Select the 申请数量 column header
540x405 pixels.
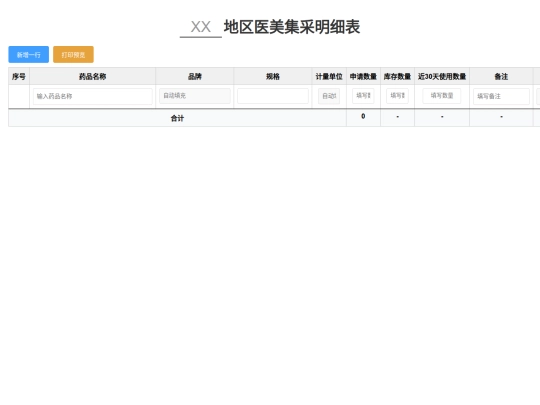coord(363,76)
